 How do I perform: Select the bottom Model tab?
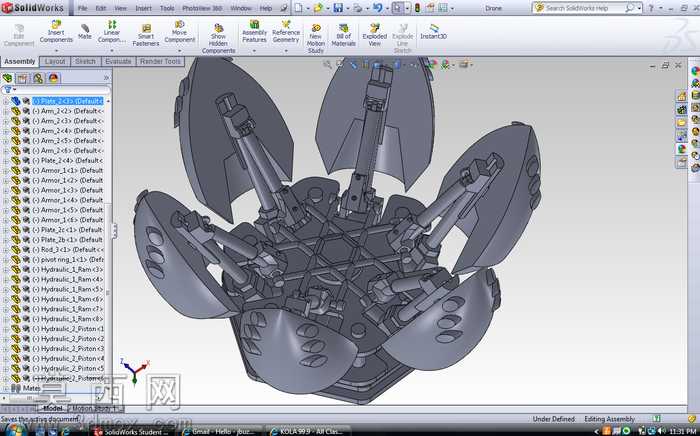click(52, 408)
